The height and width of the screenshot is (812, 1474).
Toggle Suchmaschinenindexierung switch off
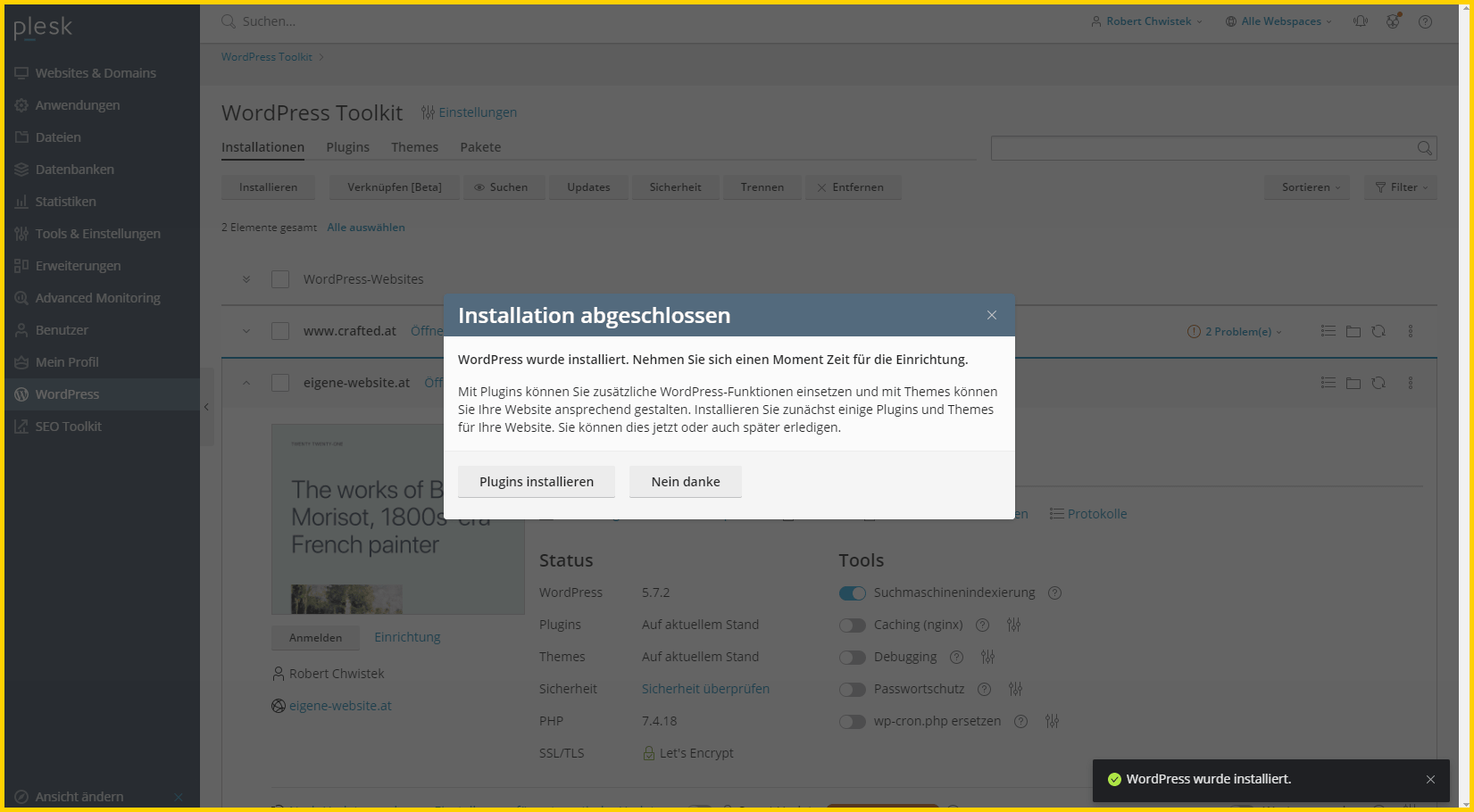[x=853, y=593]
